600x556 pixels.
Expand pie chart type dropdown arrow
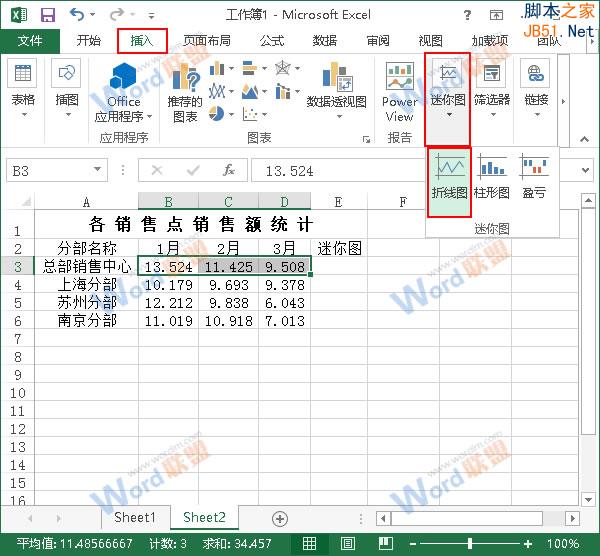pyautogui.click(x=231, y=114)
